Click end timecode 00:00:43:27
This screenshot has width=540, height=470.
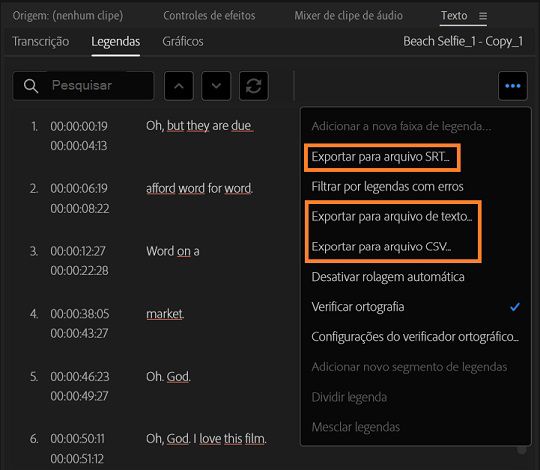point(79,334)
